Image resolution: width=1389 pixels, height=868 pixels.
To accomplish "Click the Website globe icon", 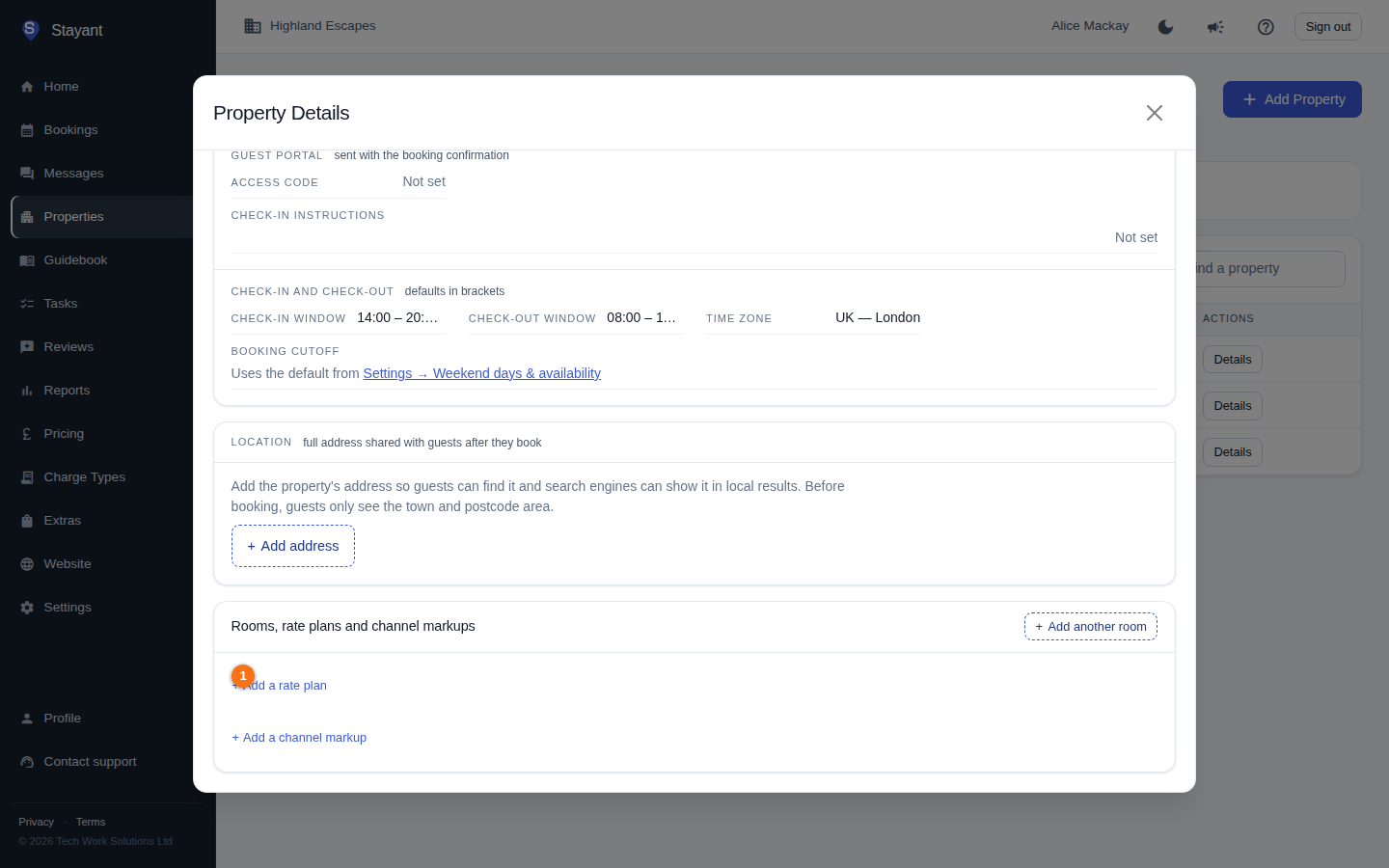I will coord(27,564).
